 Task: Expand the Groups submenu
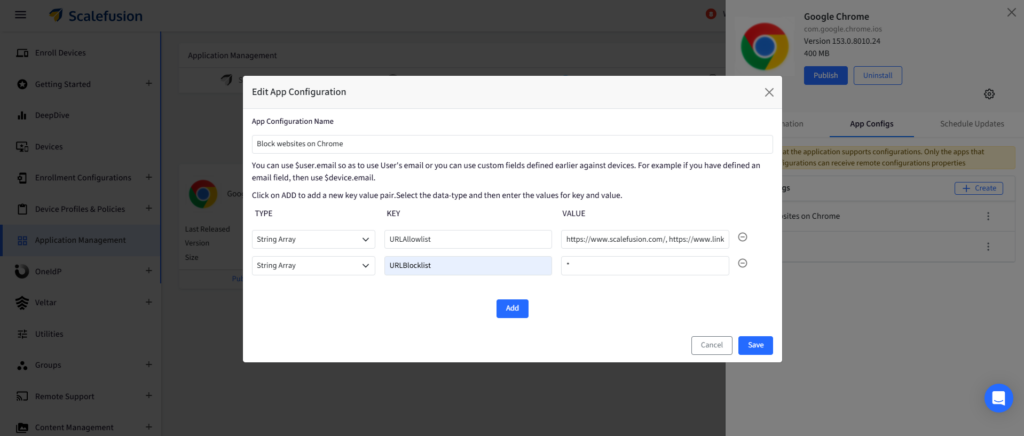coord(149,364)
